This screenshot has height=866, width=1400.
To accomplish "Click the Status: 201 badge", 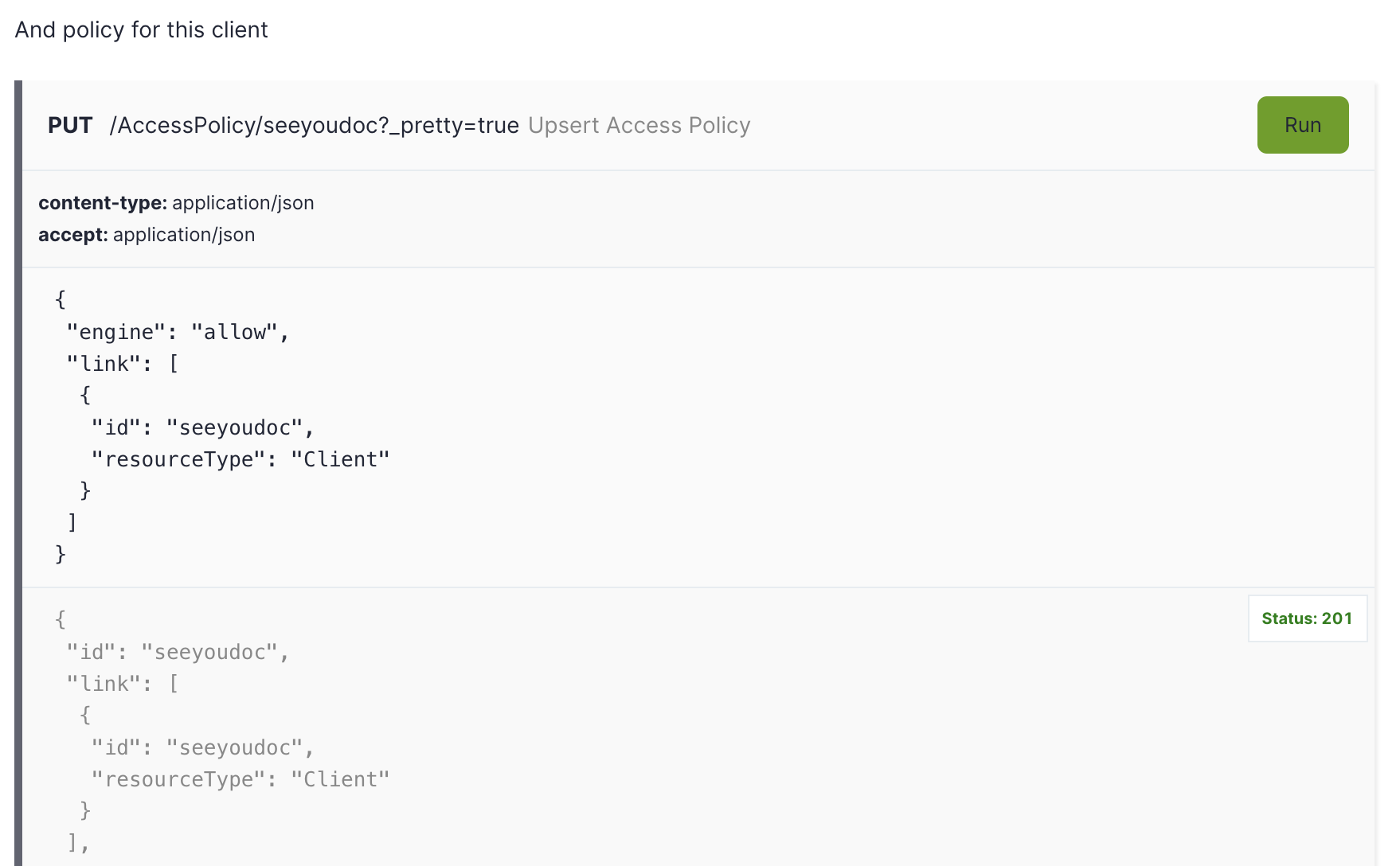I will click(1306, 618).
